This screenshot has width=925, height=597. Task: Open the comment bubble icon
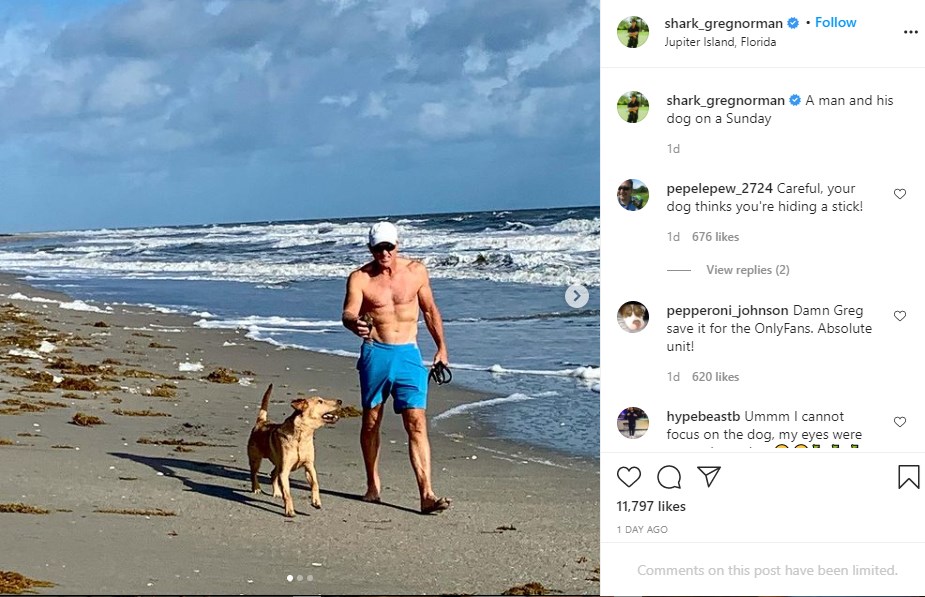tap(669, 477)
